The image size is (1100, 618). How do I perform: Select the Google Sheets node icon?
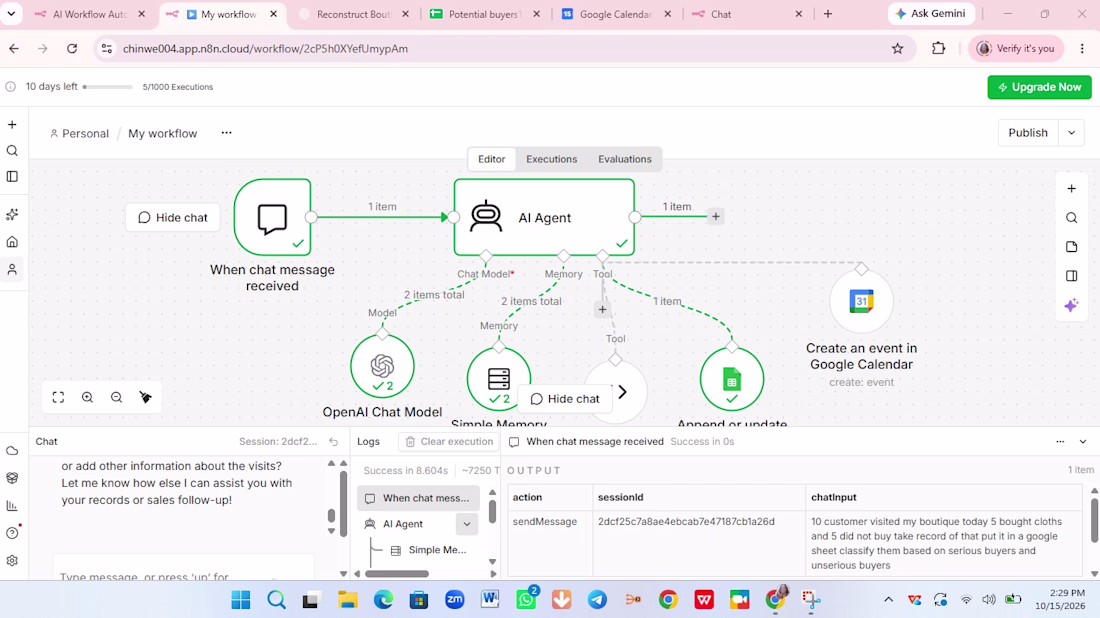coord(732,379)
